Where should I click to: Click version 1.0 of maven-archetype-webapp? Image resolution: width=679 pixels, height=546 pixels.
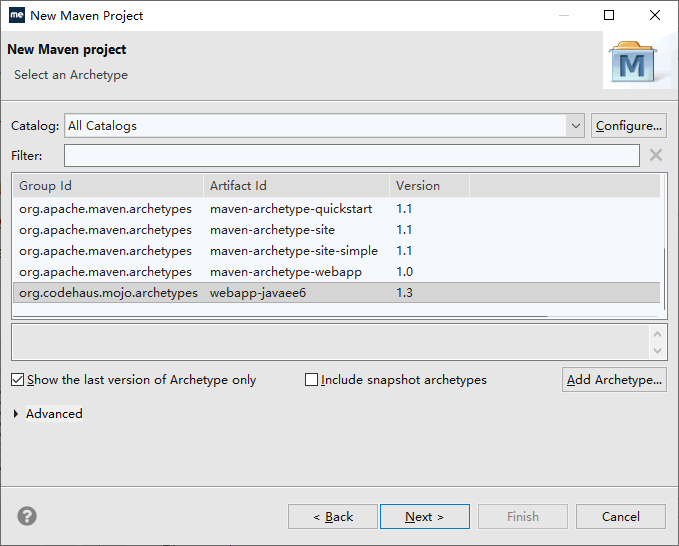click(404, 271)
